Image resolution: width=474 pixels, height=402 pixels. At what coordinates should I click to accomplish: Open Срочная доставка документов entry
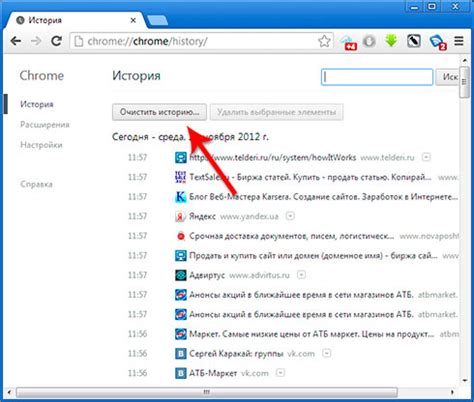tap(292, 236)
